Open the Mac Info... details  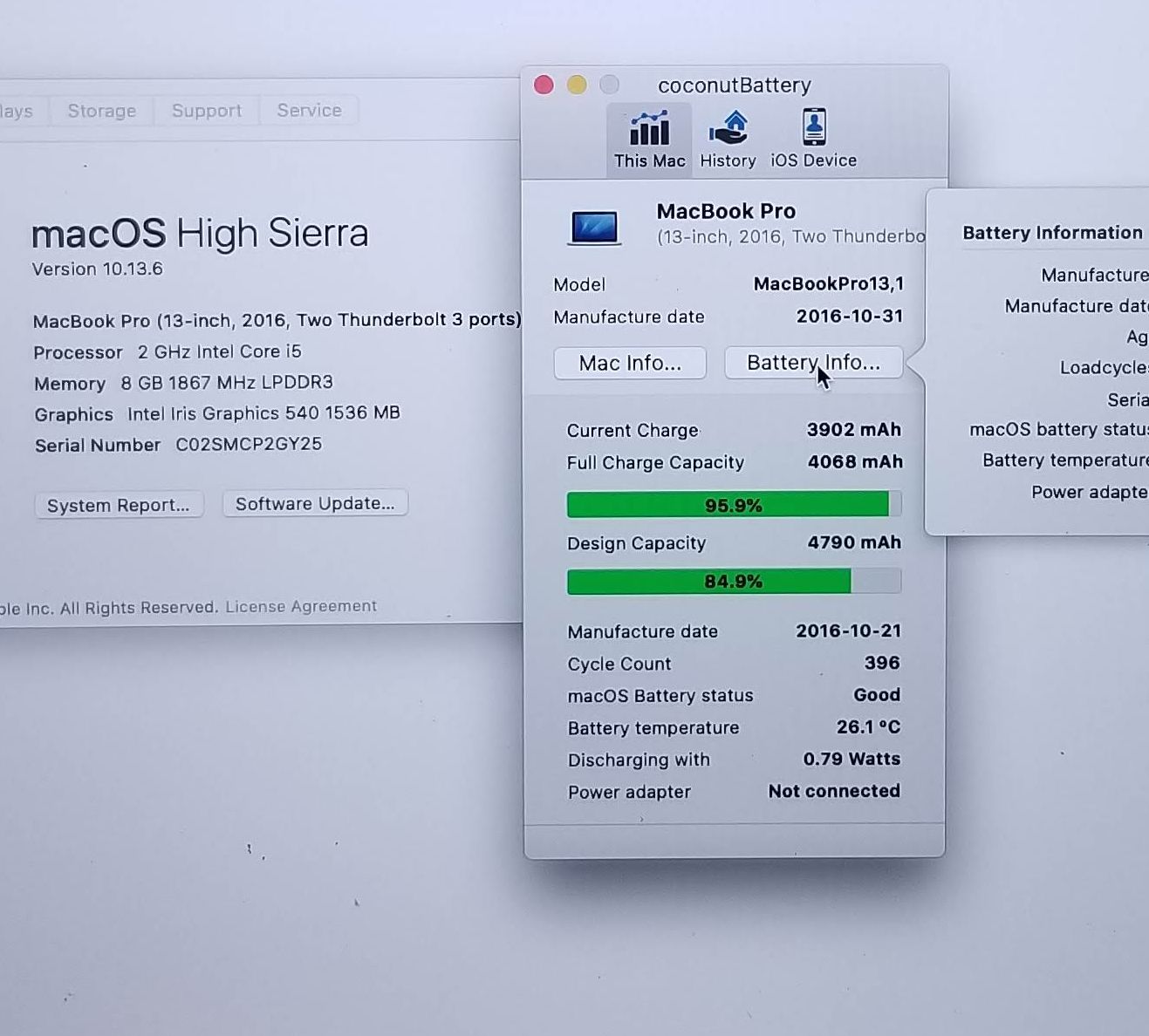coord(630,363)
